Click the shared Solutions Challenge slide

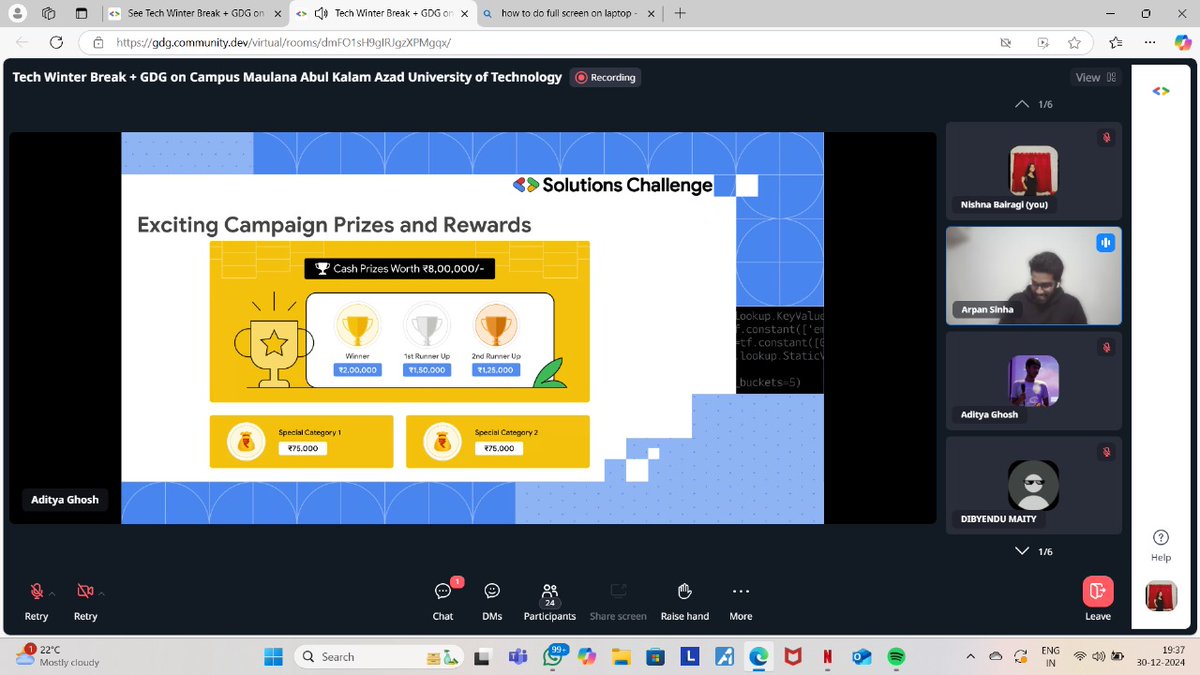pos(472,327)
